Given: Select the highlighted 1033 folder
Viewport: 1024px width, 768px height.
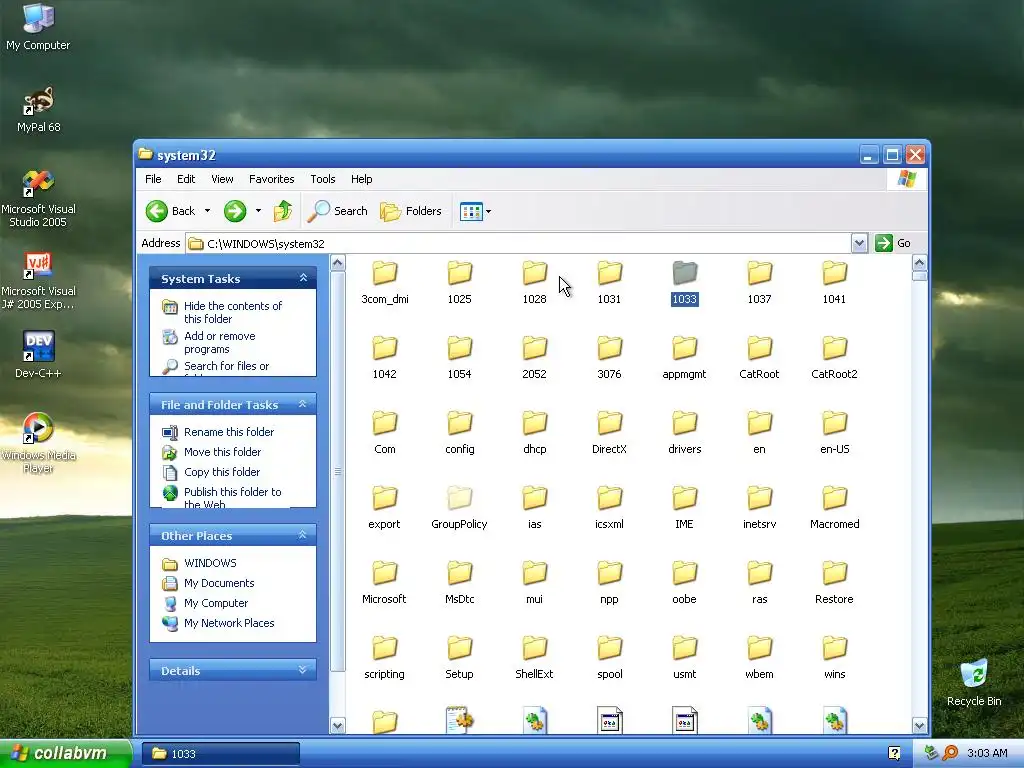Looking at the screenshot, I should tap(684, 283).
